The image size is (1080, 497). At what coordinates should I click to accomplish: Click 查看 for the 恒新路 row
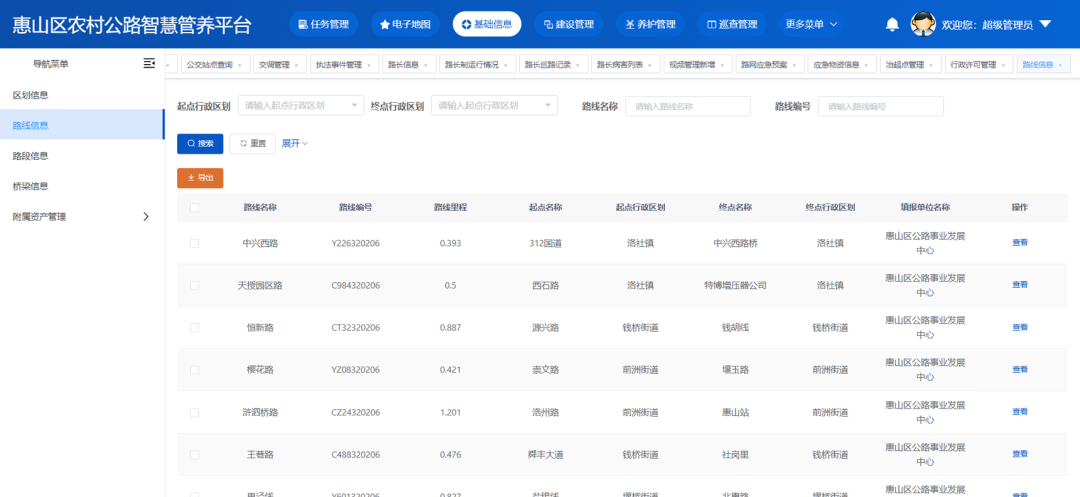click(1019, 327)
